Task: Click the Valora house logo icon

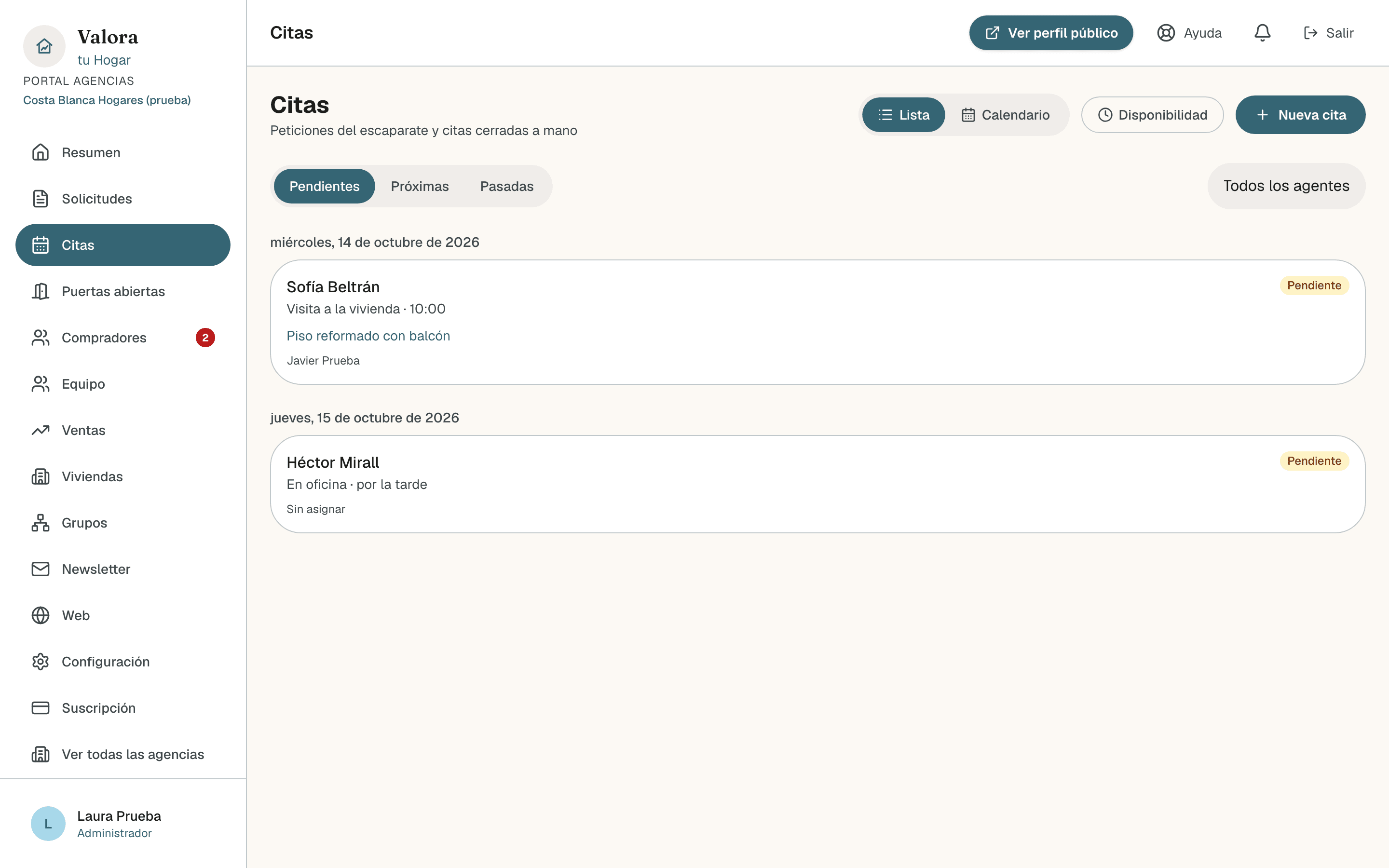Action: pyautogui.click(x=44, y=46)
